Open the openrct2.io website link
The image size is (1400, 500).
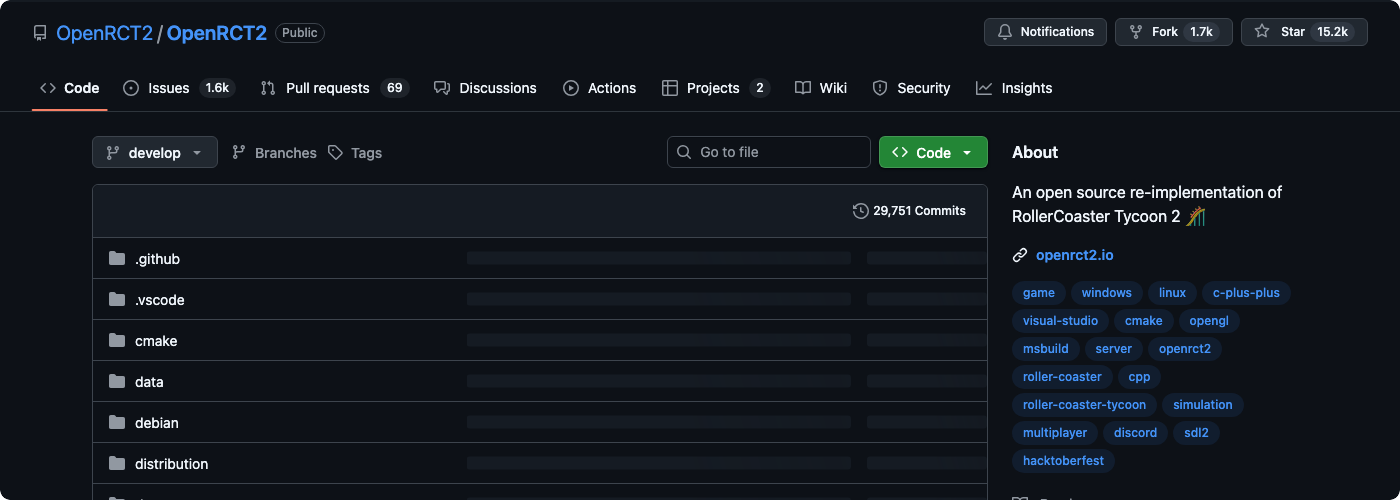pyautogui.click(x=1074, y=255)
